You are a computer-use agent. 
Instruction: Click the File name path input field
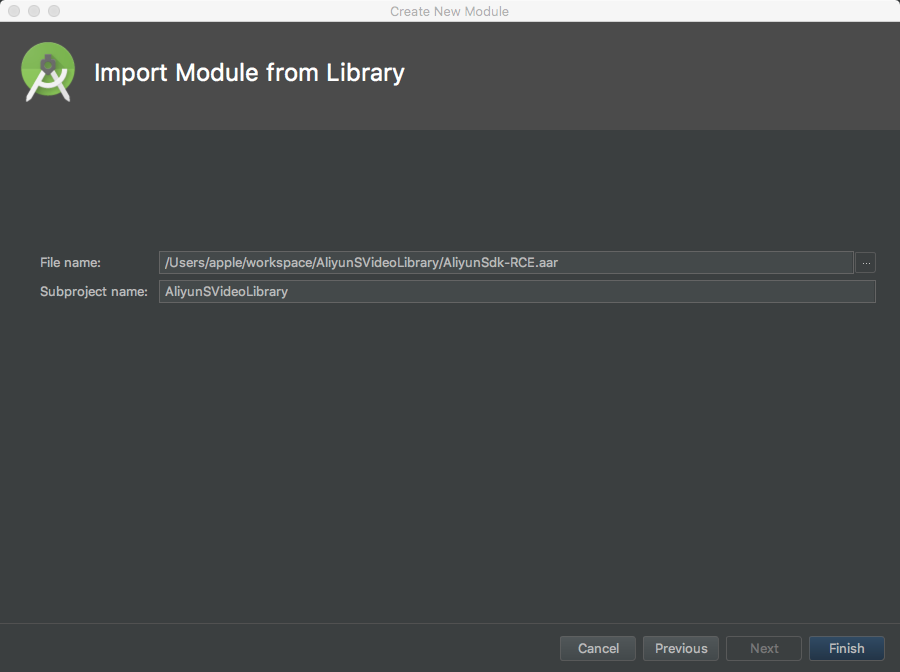pyautogui.click(x=506, y=262)
